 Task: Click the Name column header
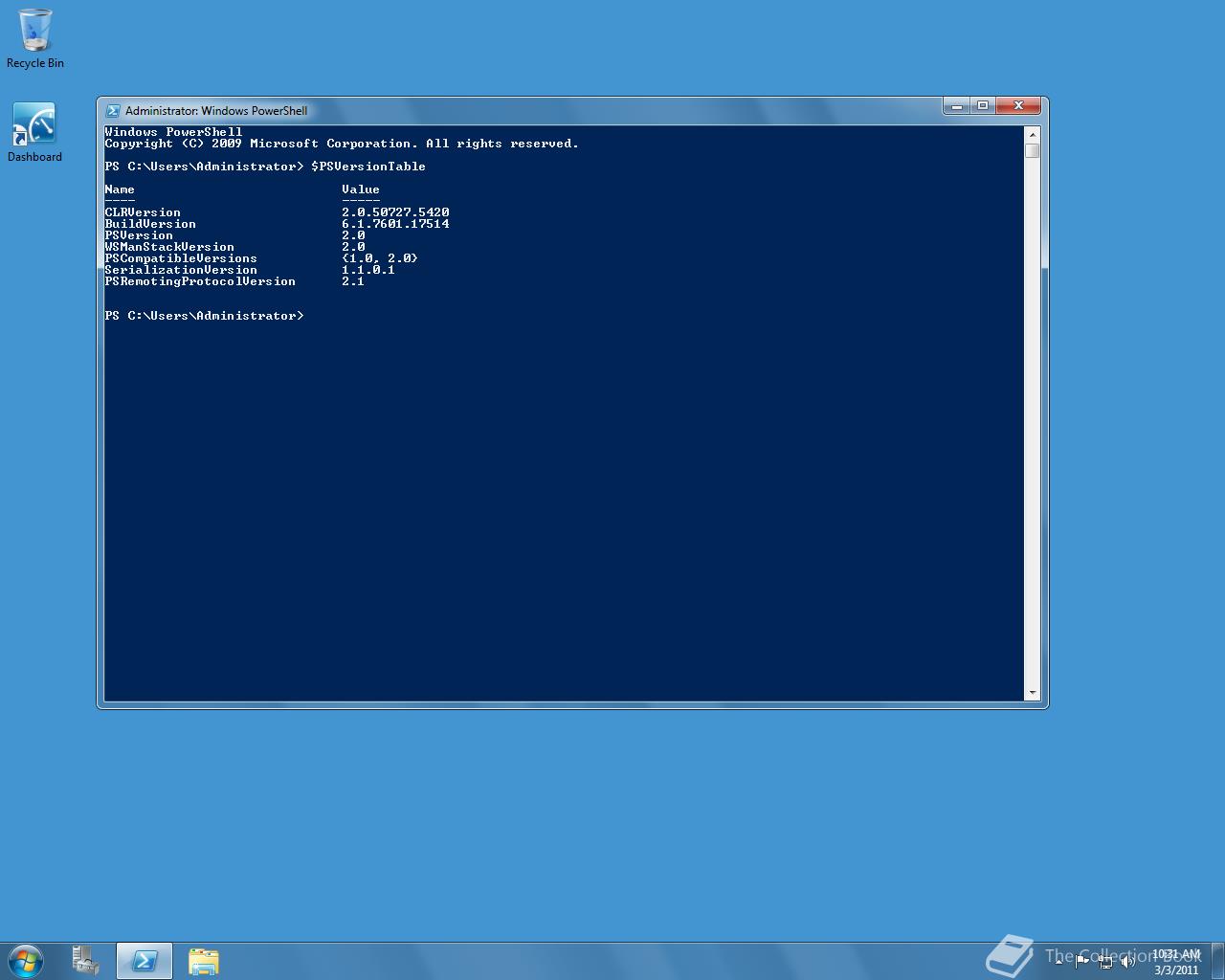click(x=120, y=189)
